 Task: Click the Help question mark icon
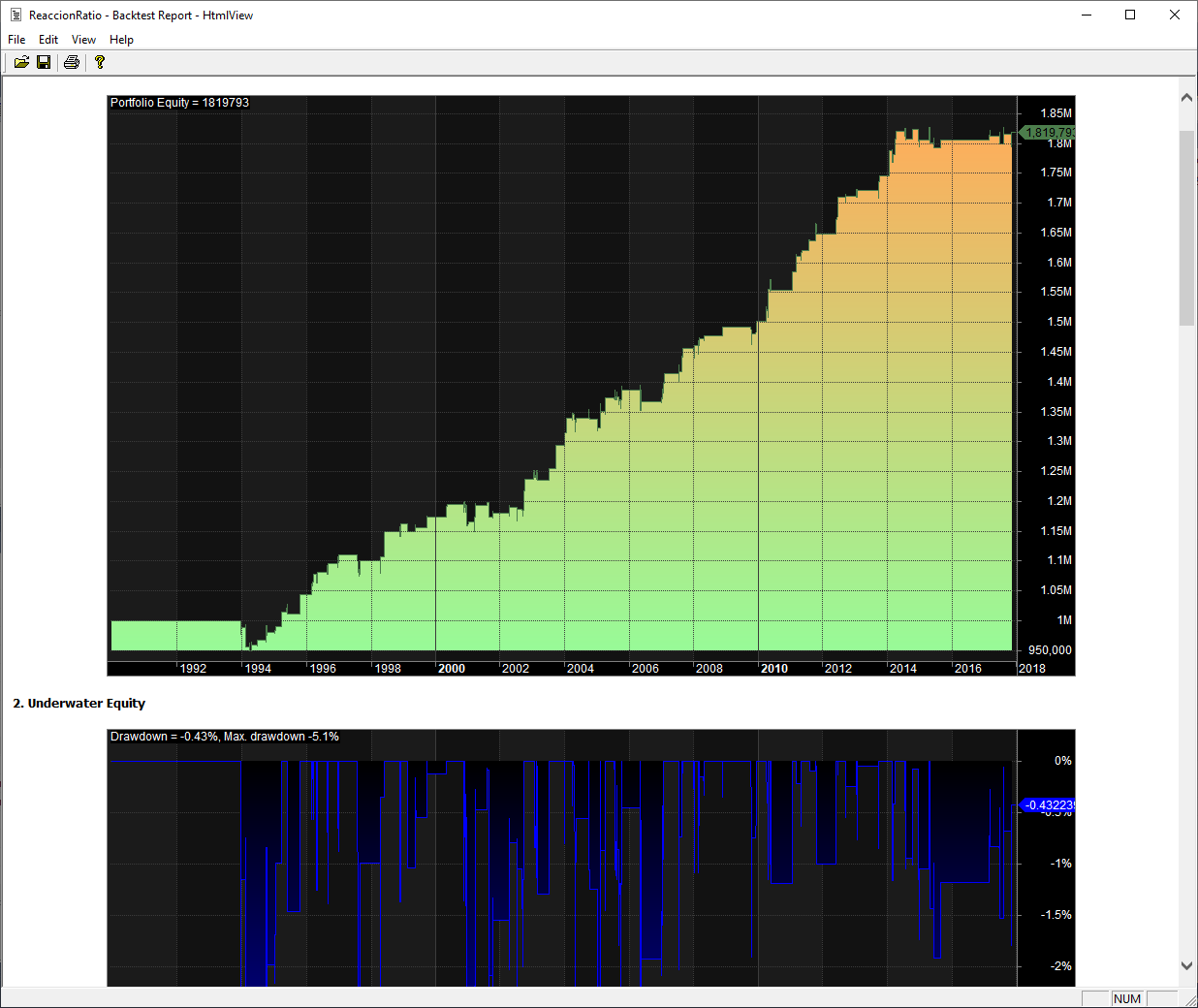point(100,62)
